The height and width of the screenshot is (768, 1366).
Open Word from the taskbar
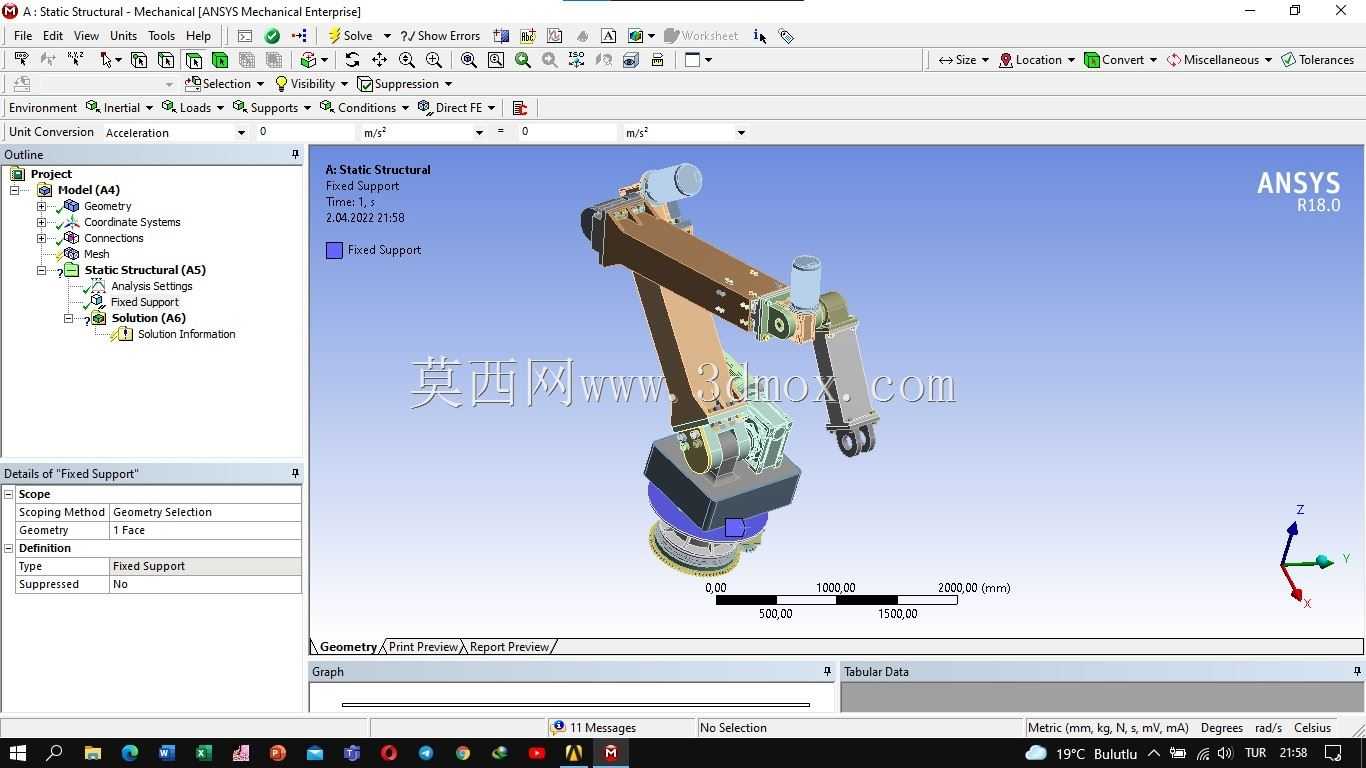click(x=166, y=753)
